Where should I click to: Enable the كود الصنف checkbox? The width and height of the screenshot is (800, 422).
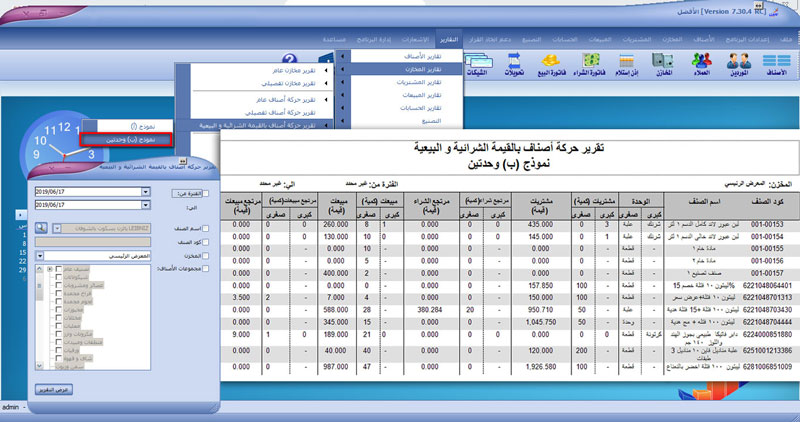[x=206, y=242]
